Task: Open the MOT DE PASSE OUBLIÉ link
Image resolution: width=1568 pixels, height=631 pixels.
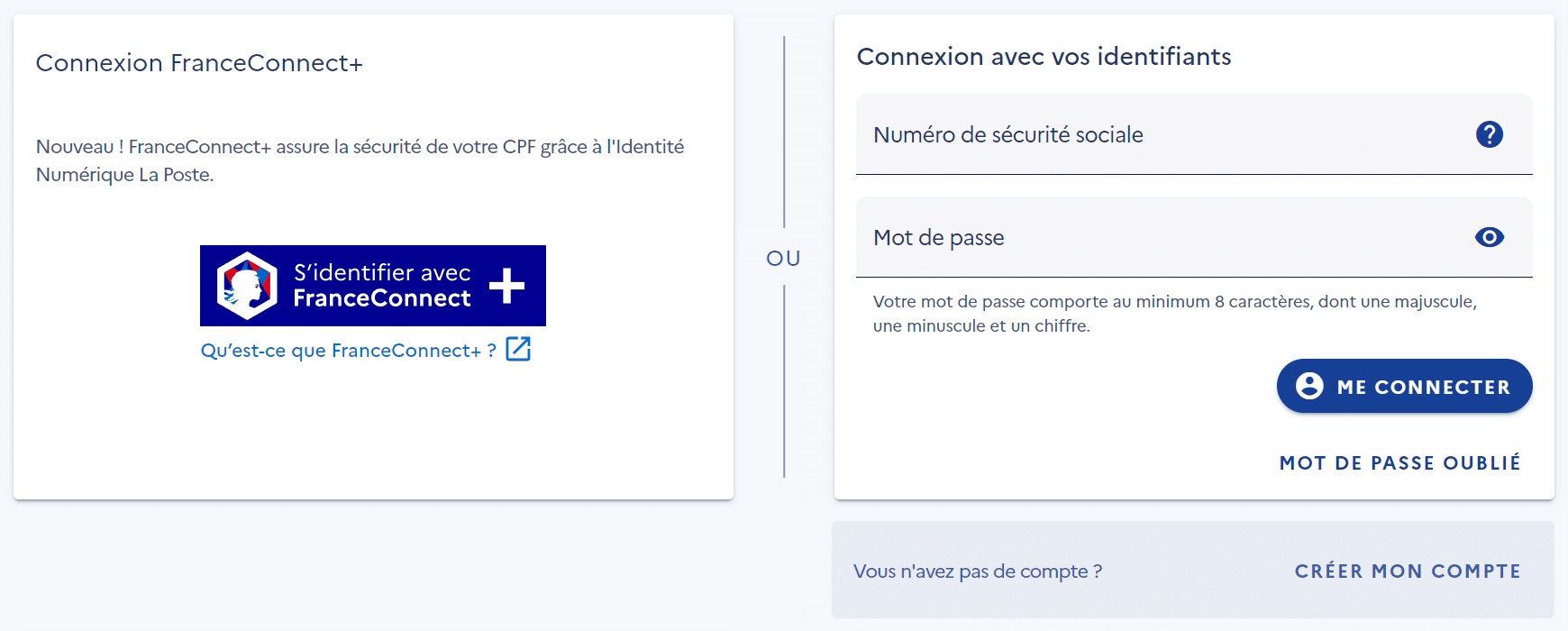Action: pyautogui.click(x=1399, y=463)
